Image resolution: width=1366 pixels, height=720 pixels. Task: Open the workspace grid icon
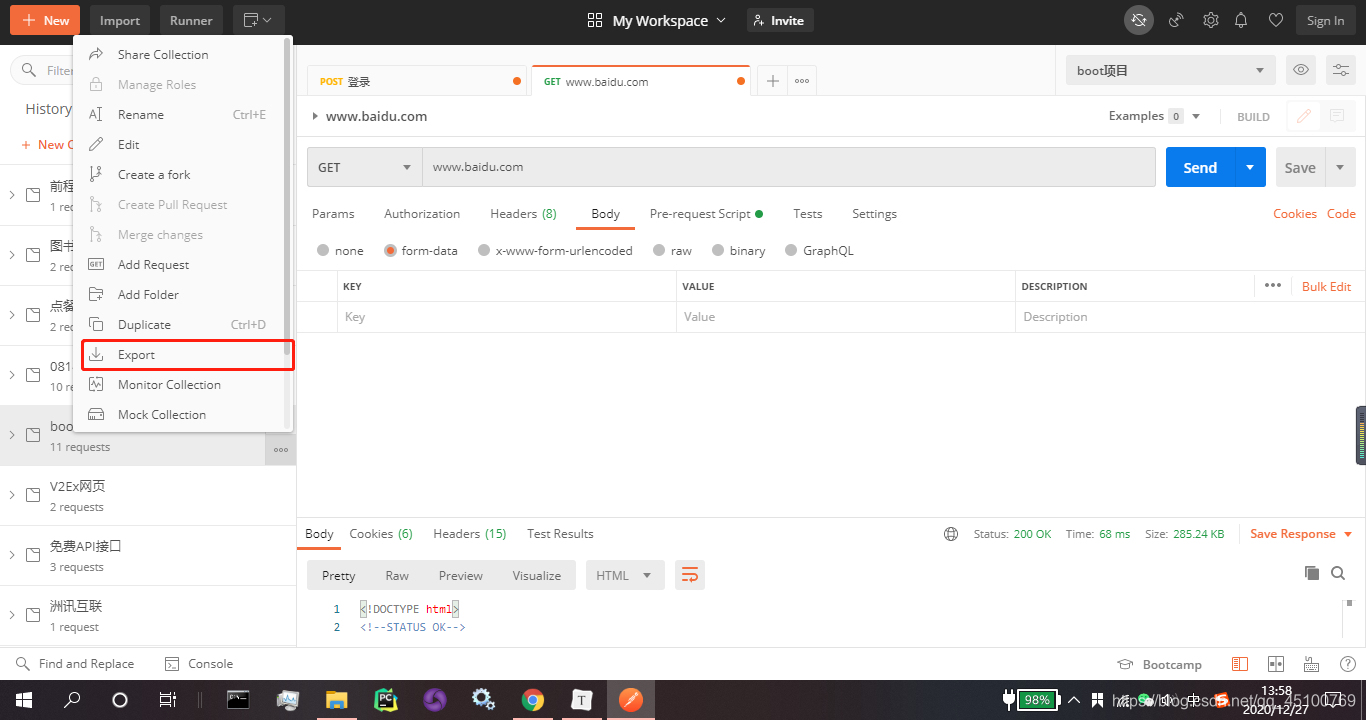595,20
